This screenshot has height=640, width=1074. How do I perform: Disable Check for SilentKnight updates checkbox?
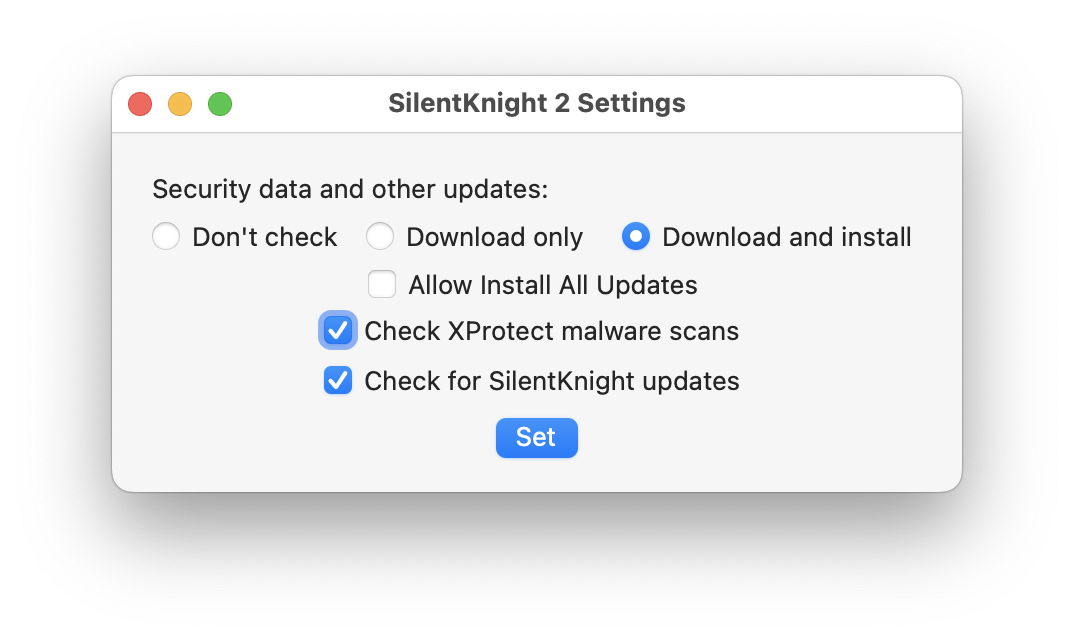click(338, 381)
